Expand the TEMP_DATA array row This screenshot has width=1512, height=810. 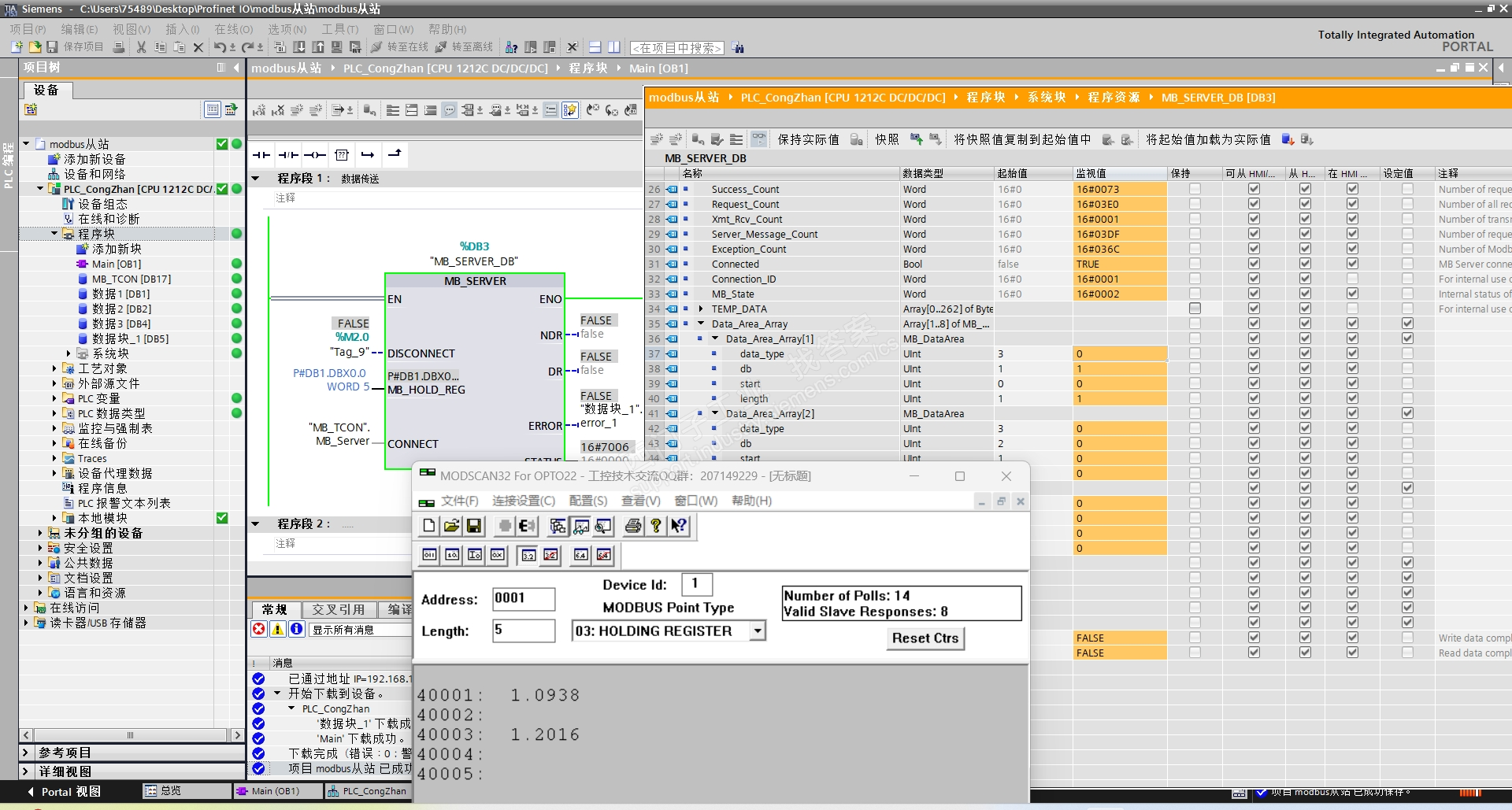[x=700, y=309]
